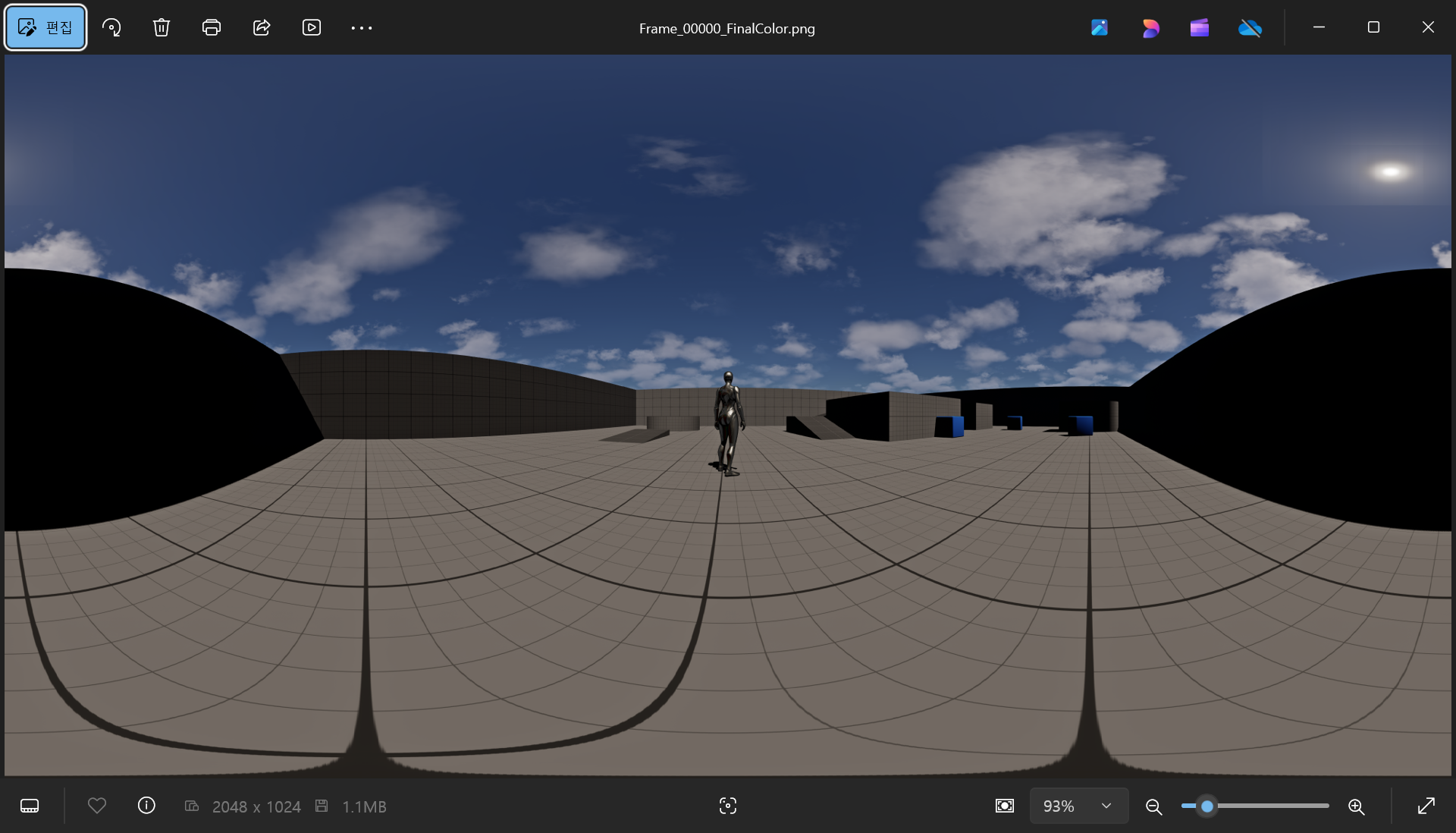Click the zoom slider handle
The height and width of the screenshot is (833, 1456).
tap(1207, 806)
